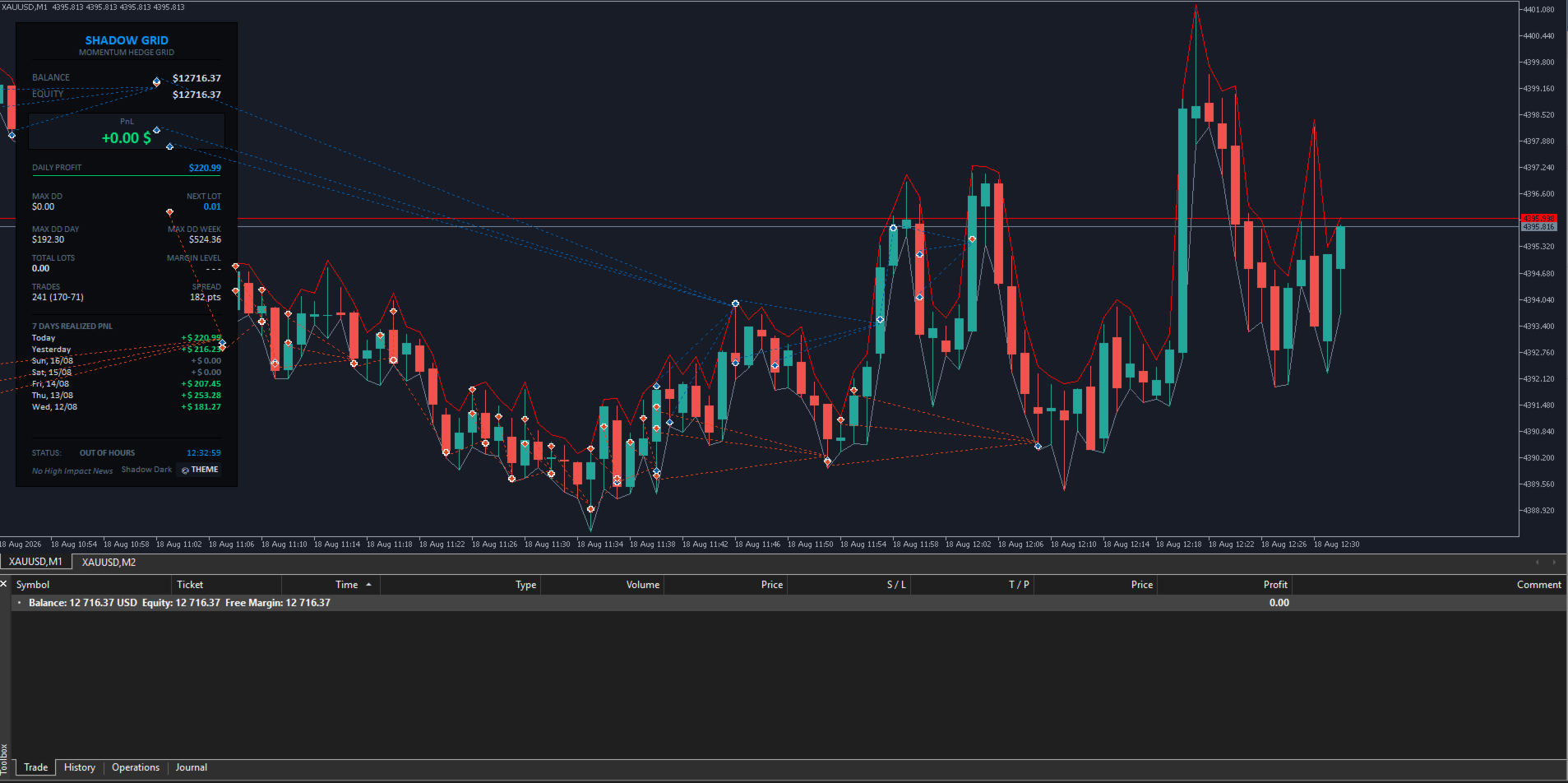The width and height of the screenshot is (1568, 783).
Task: Open the Operations tab
Action: coord(136,767)
